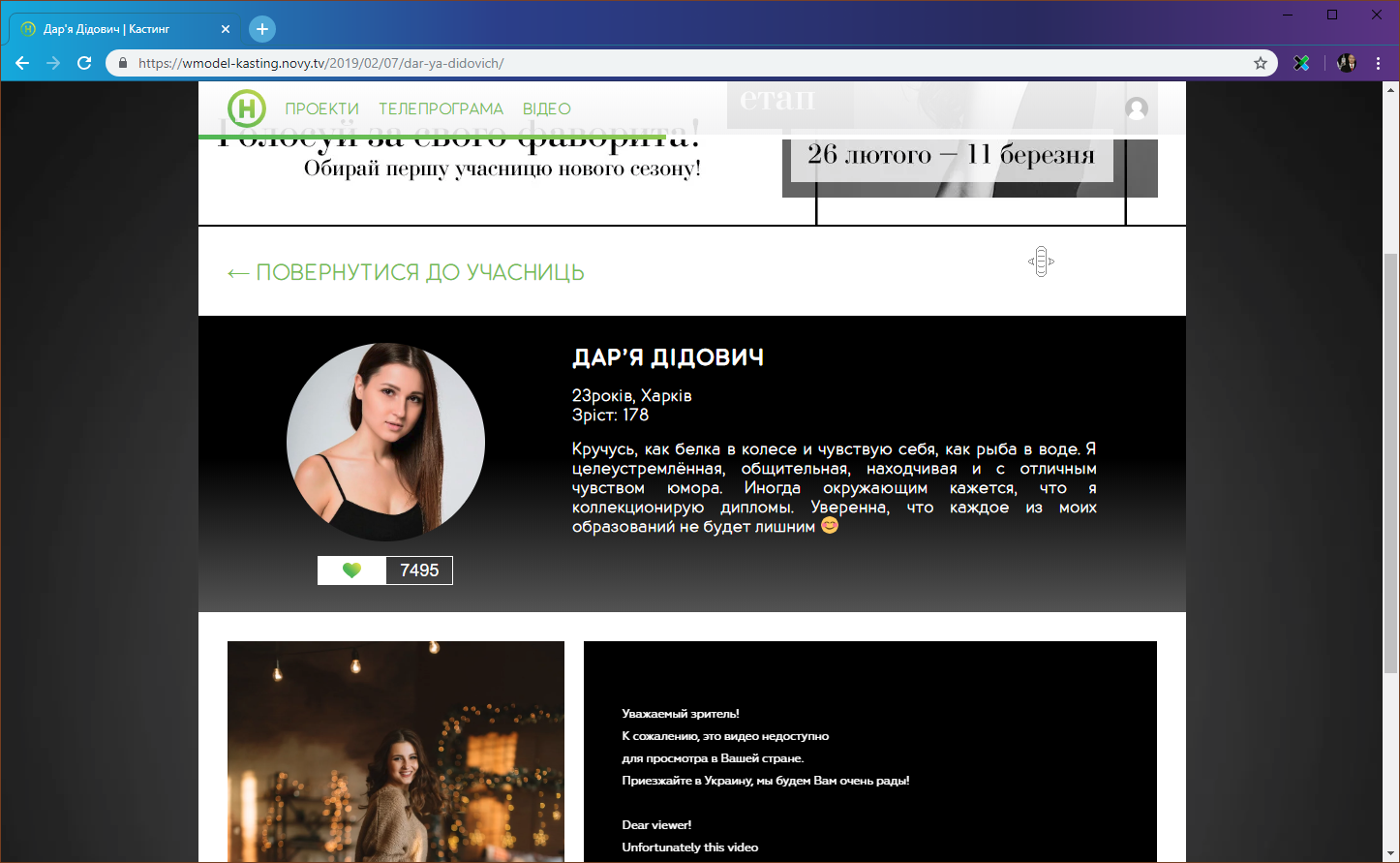Click the date banner 26 лютого — 11 березня
The width and height of the screenshot is (1400, 863).
952,155
